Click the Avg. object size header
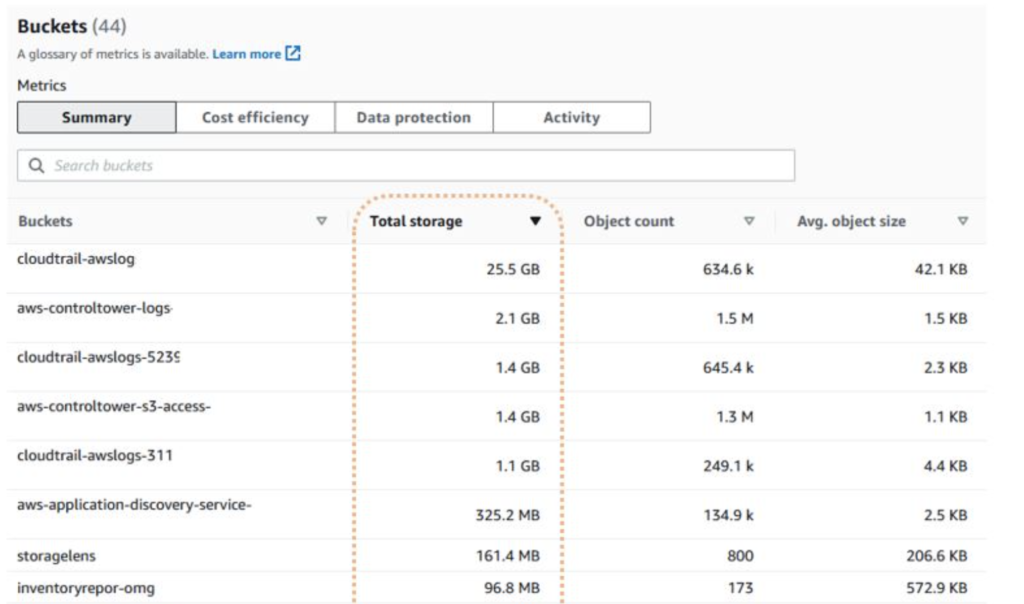1024x604 pixels. (851, 221)
